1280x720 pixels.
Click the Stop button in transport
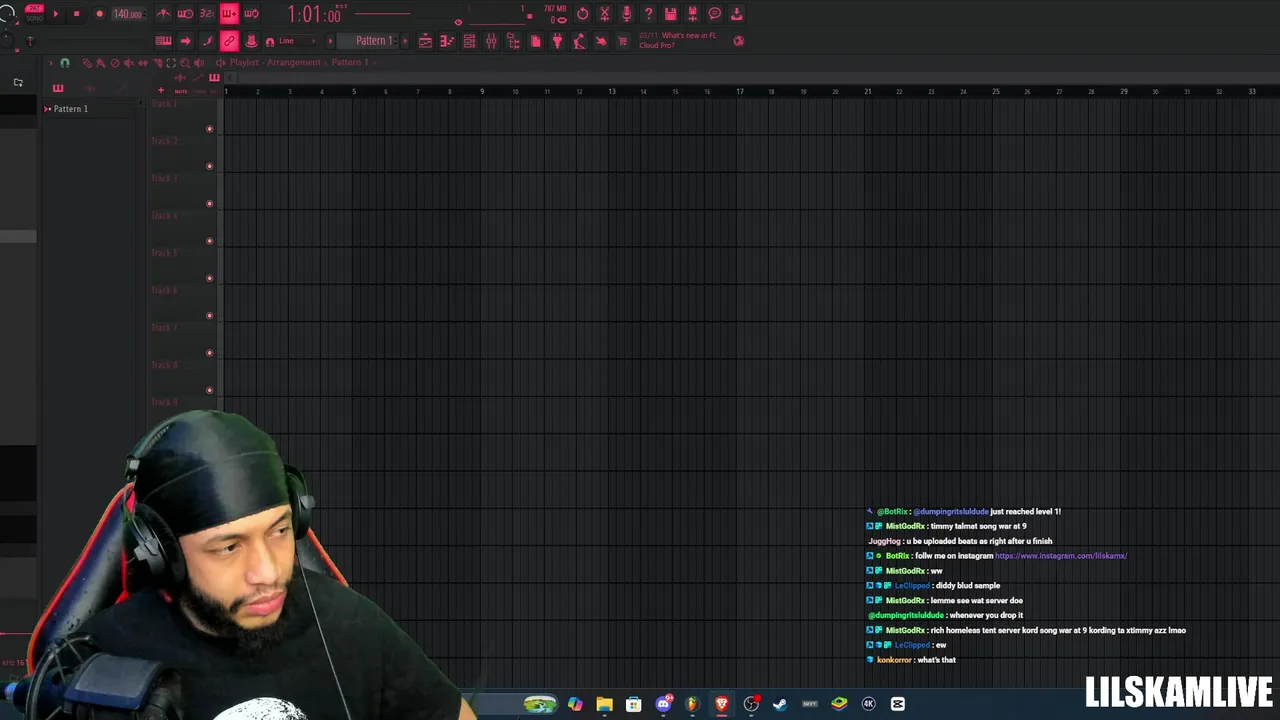point(77,14)
